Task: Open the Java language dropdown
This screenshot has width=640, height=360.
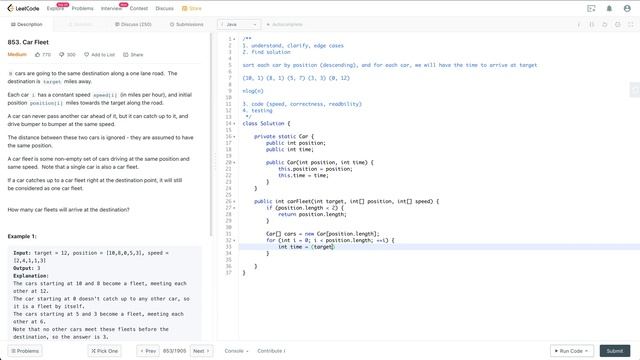Action: [x=239, y=24]
